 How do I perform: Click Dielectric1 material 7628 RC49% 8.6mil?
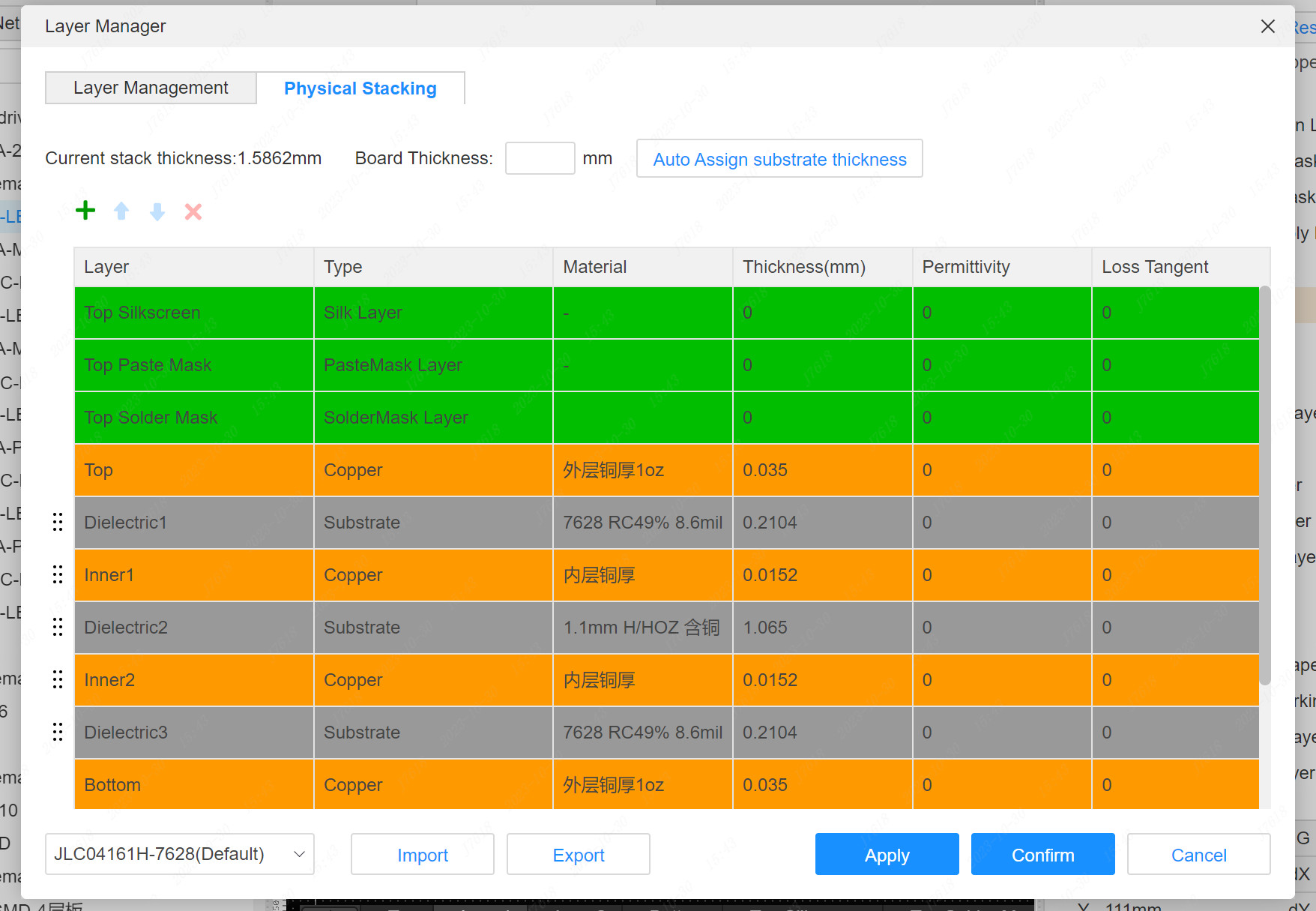(x=643, y=523)
